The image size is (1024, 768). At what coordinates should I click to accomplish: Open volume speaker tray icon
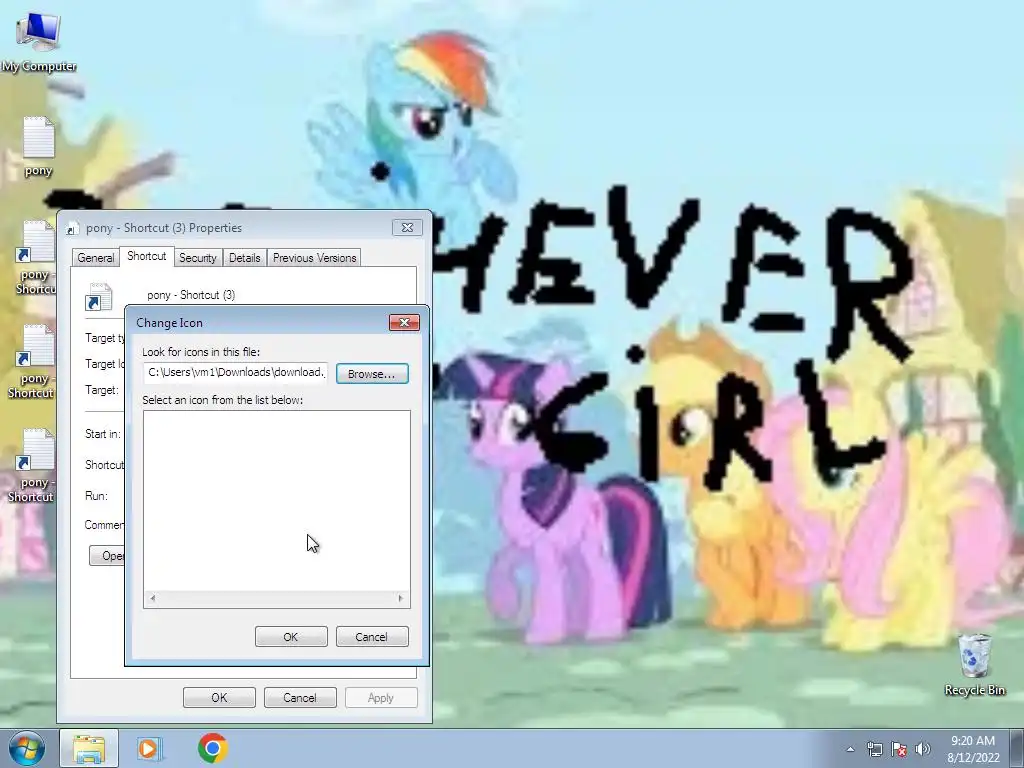click(923, 749)
